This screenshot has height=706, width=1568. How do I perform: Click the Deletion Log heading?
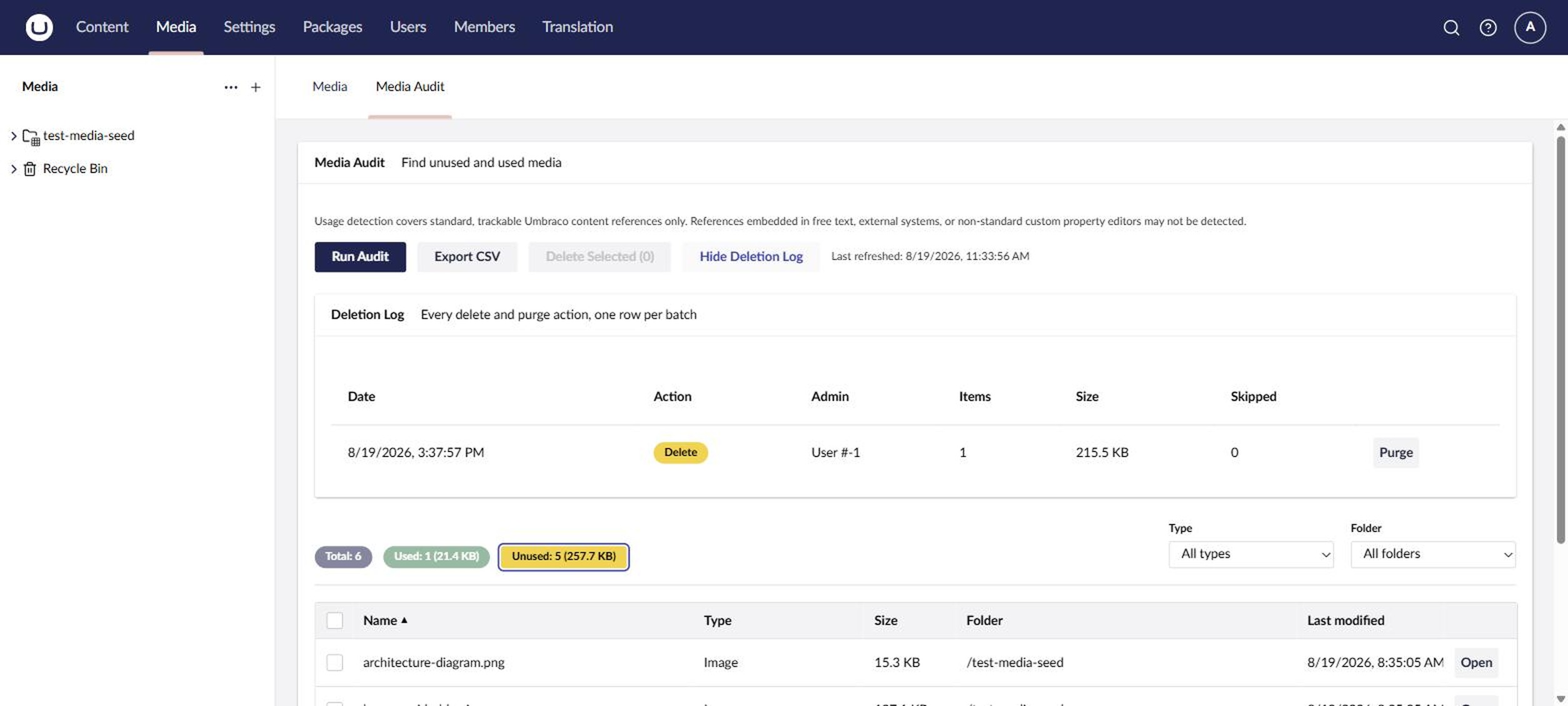click(x=367, y=315)
